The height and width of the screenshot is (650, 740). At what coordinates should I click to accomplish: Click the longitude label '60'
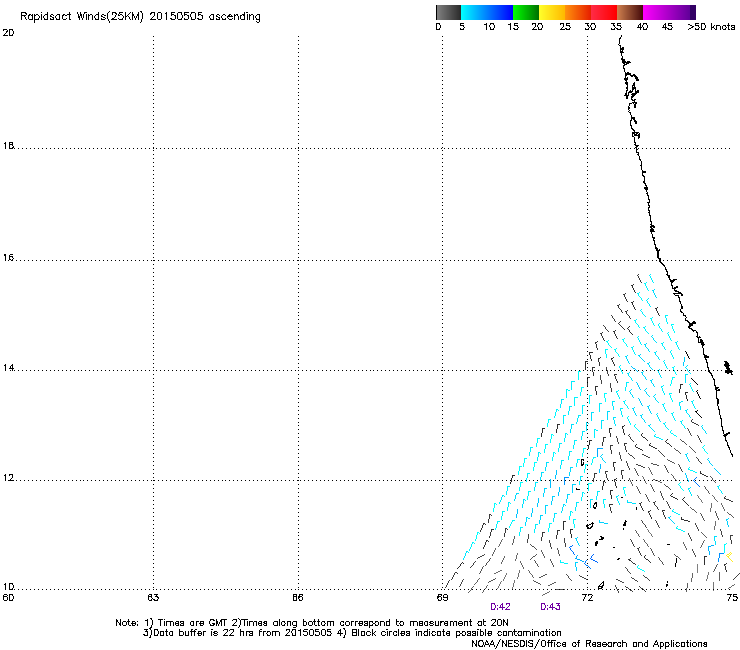tap(8, 598)
